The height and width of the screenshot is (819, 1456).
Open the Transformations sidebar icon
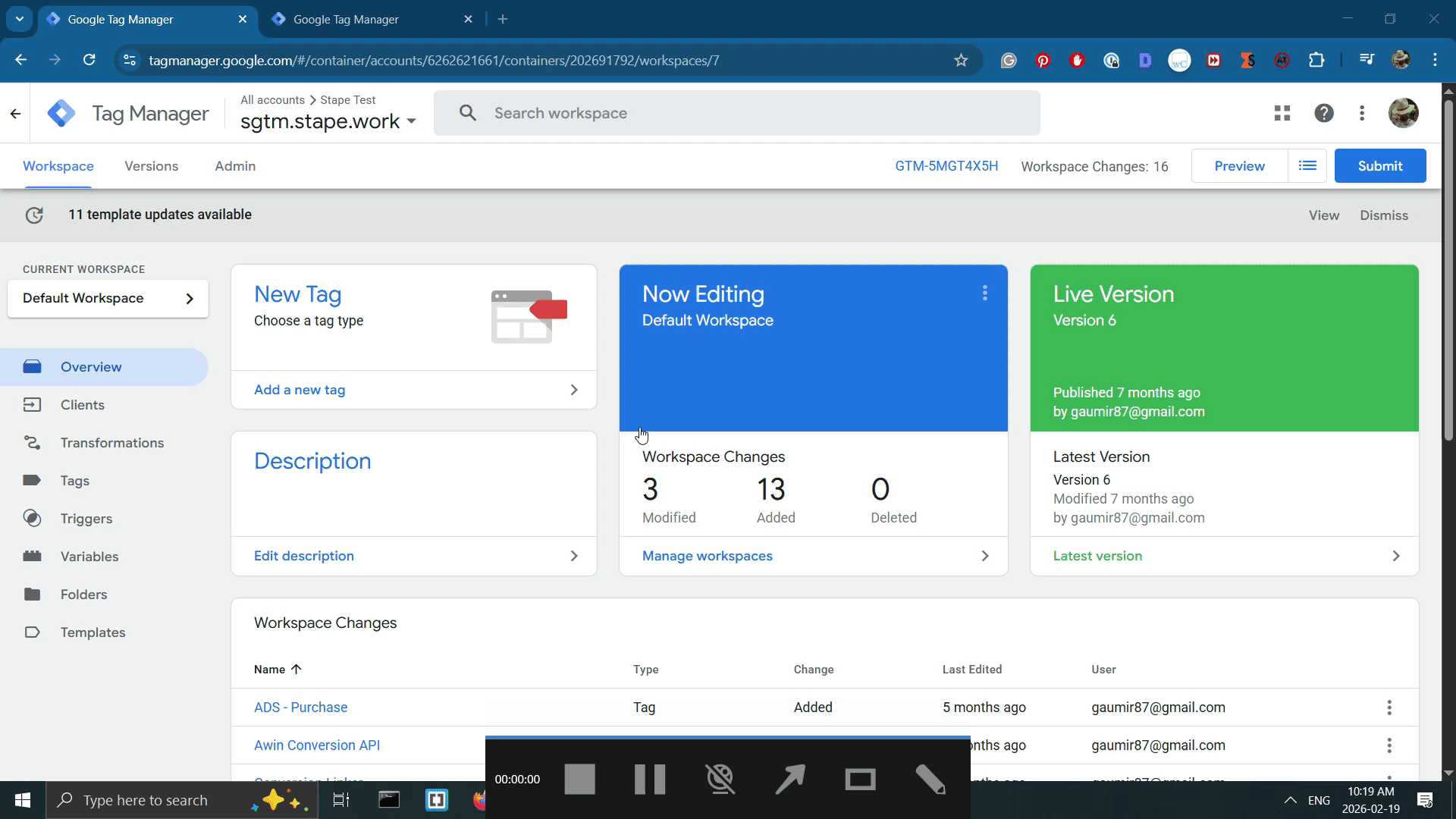33,443
